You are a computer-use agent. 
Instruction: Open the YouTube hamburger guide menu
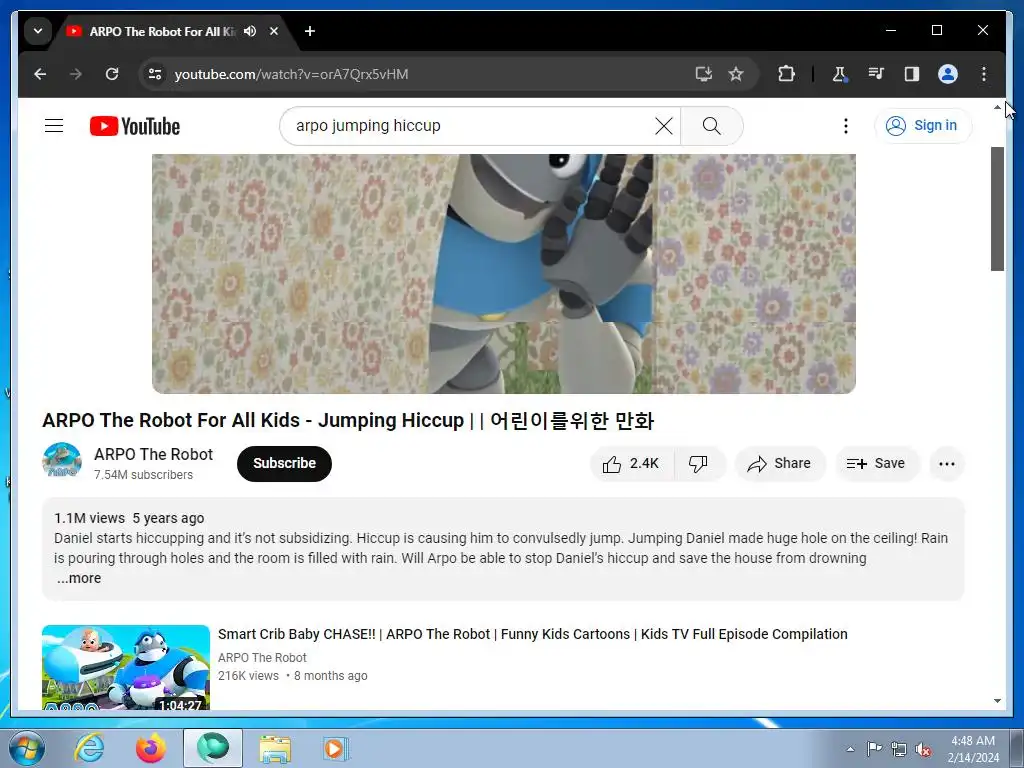click(54, 125)
